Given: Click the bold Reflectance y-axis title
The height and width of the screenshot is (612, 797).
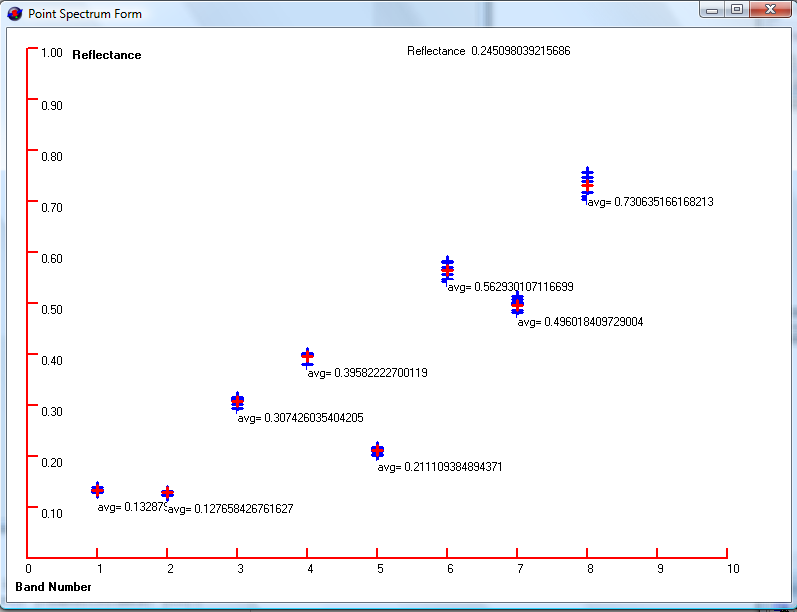Looking at the screenshot, I should (107, 55).
